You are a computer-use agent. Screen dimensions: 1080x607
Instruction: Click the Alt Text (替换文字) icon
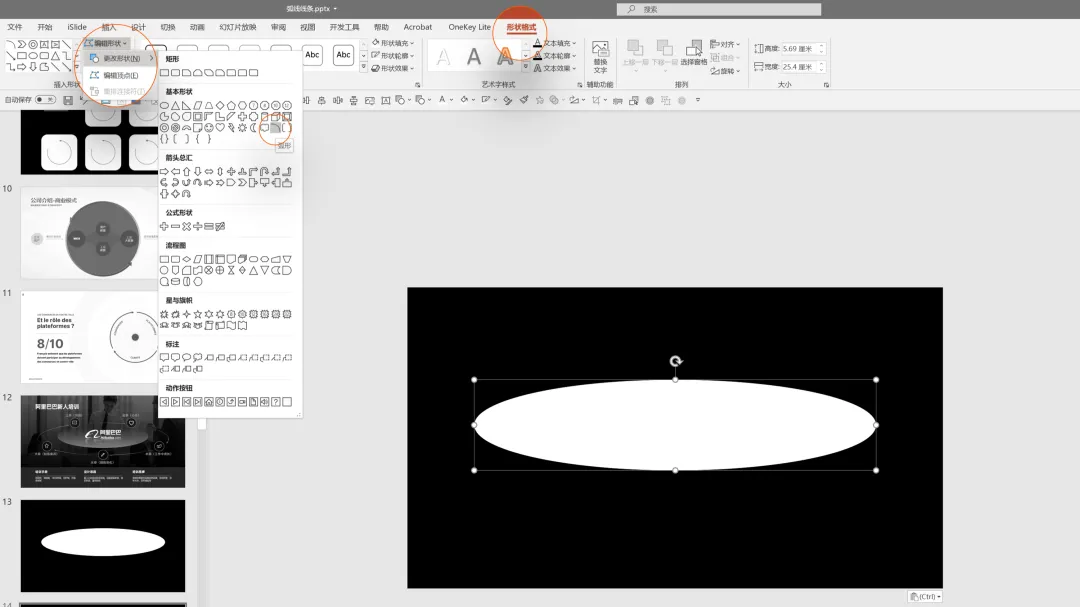click(601, 56)
